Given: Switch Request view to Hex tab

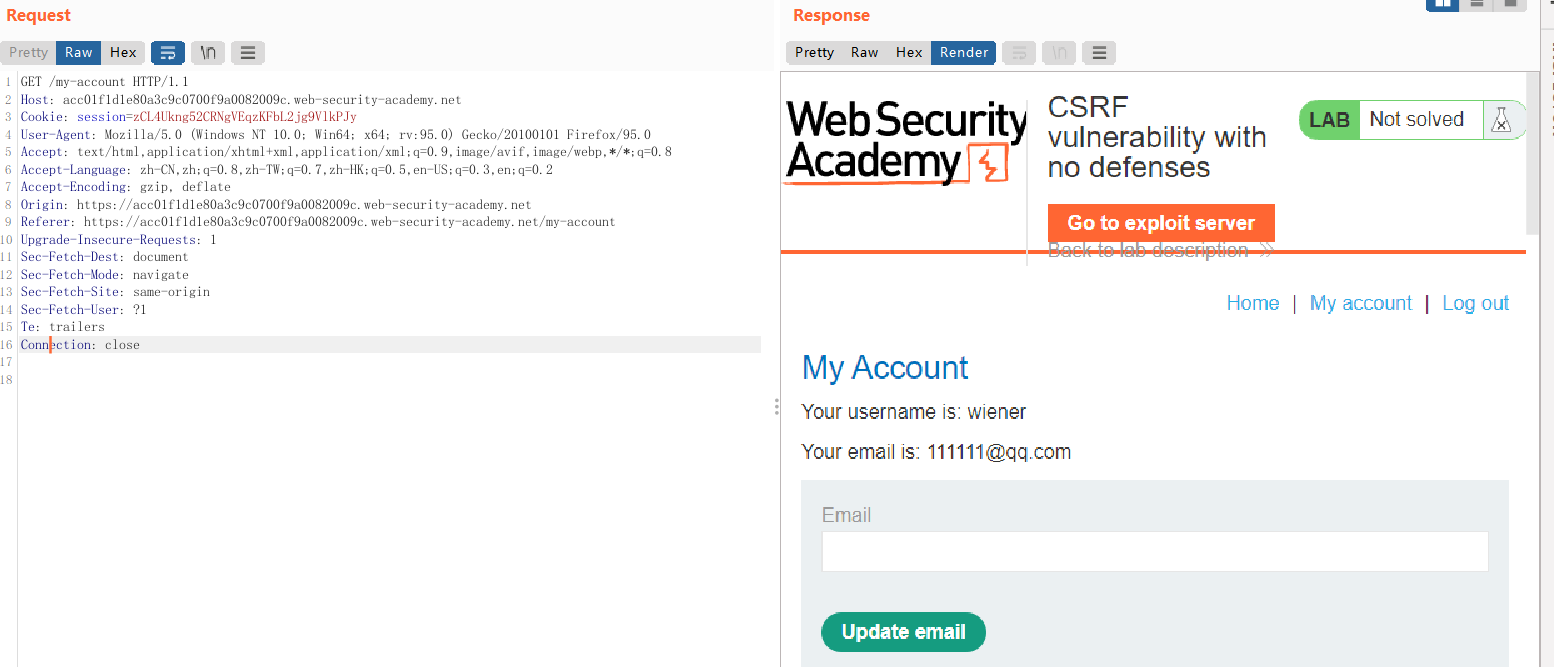Looking at the screenshot, I should (x=123, y=53).
